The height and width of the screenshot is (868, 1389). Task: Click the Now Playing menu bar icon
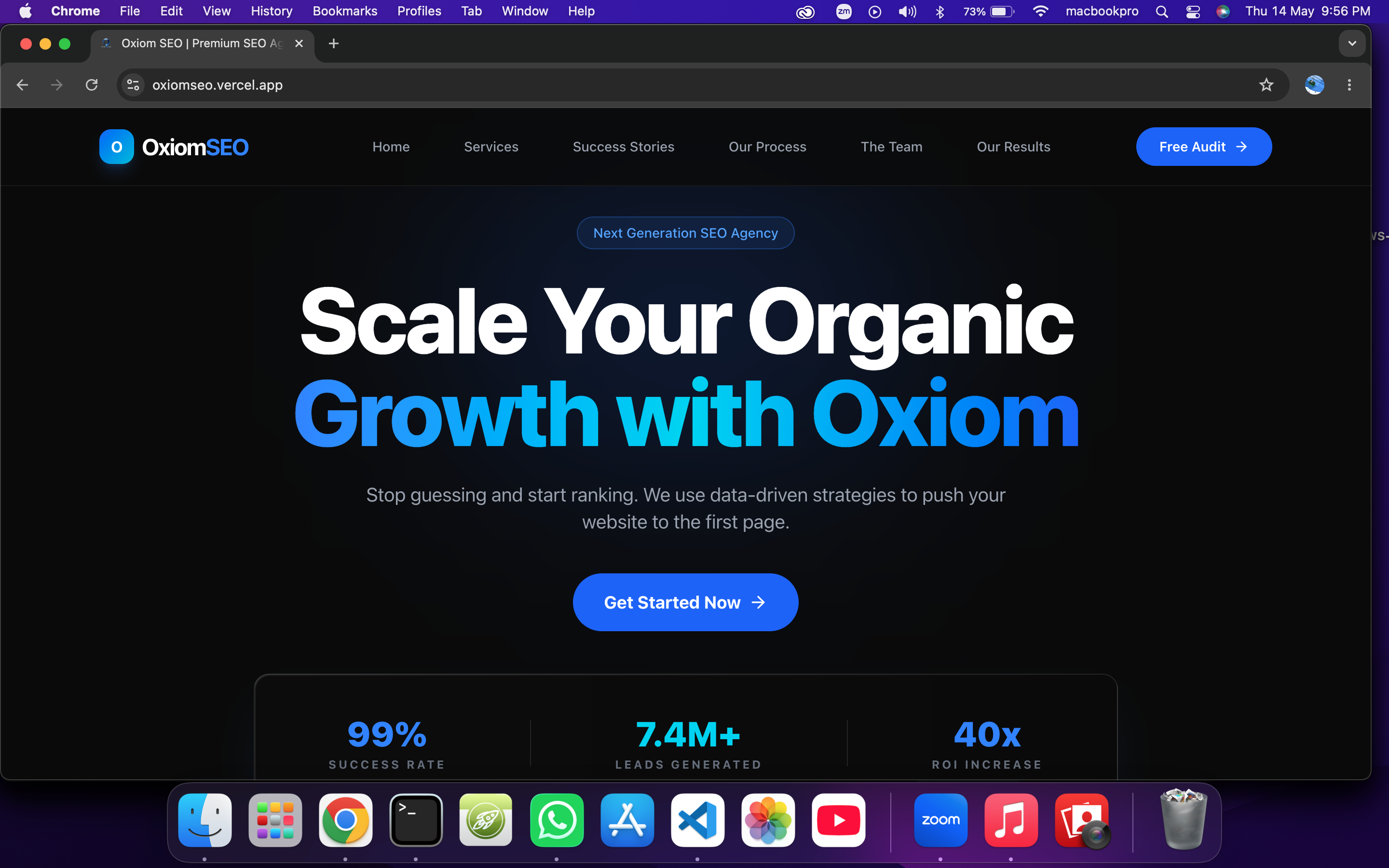coord(875,12)
